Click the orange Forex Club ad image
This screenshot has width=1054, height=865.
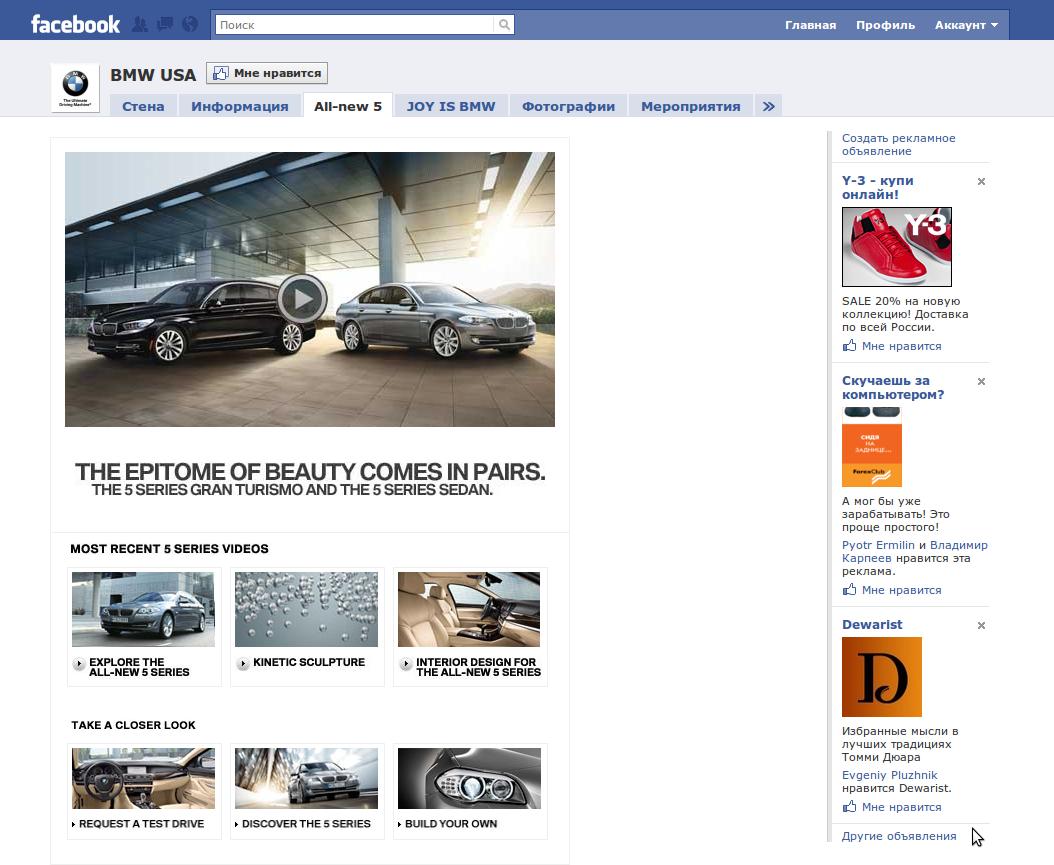pyautogui.click(x=872, y=447)
